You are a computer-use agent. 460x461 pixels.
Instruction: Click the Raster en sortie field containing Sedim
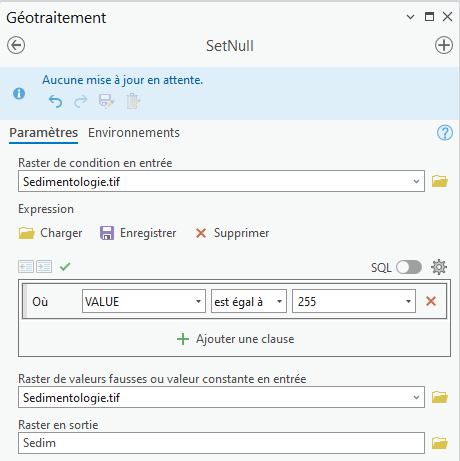[x=221, y=443]
